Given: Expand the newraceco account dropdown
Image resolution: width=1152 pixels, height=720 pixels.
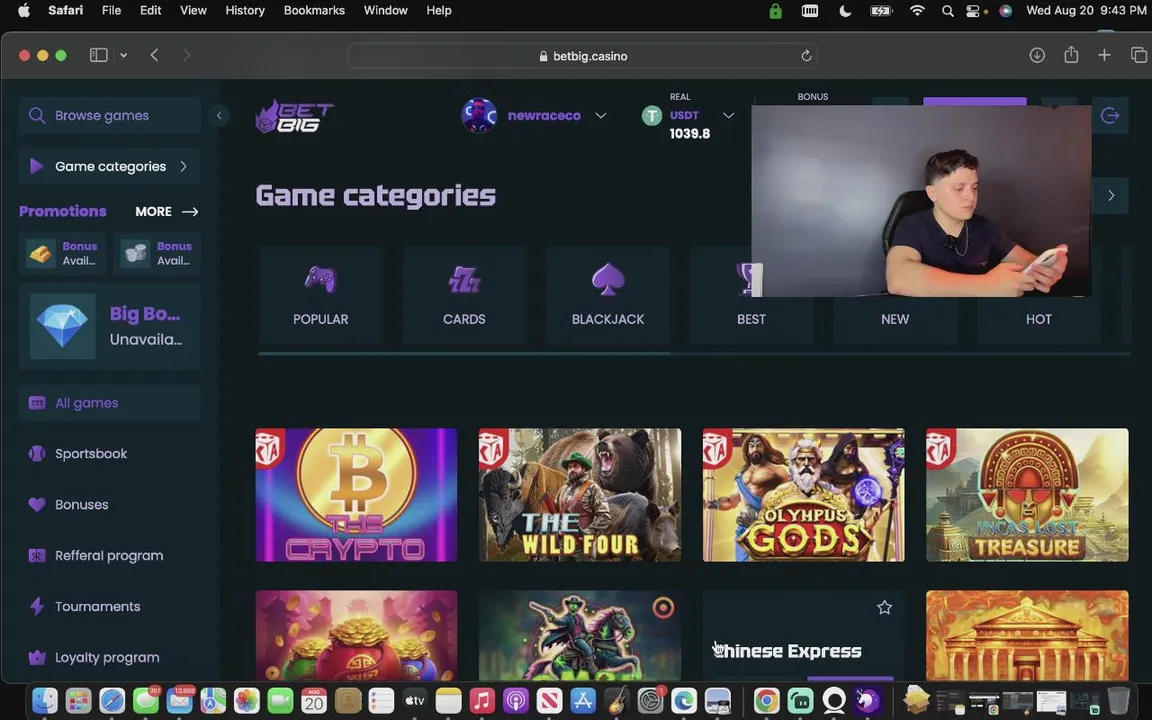Looking at the screenshot, I should (601, 115).
